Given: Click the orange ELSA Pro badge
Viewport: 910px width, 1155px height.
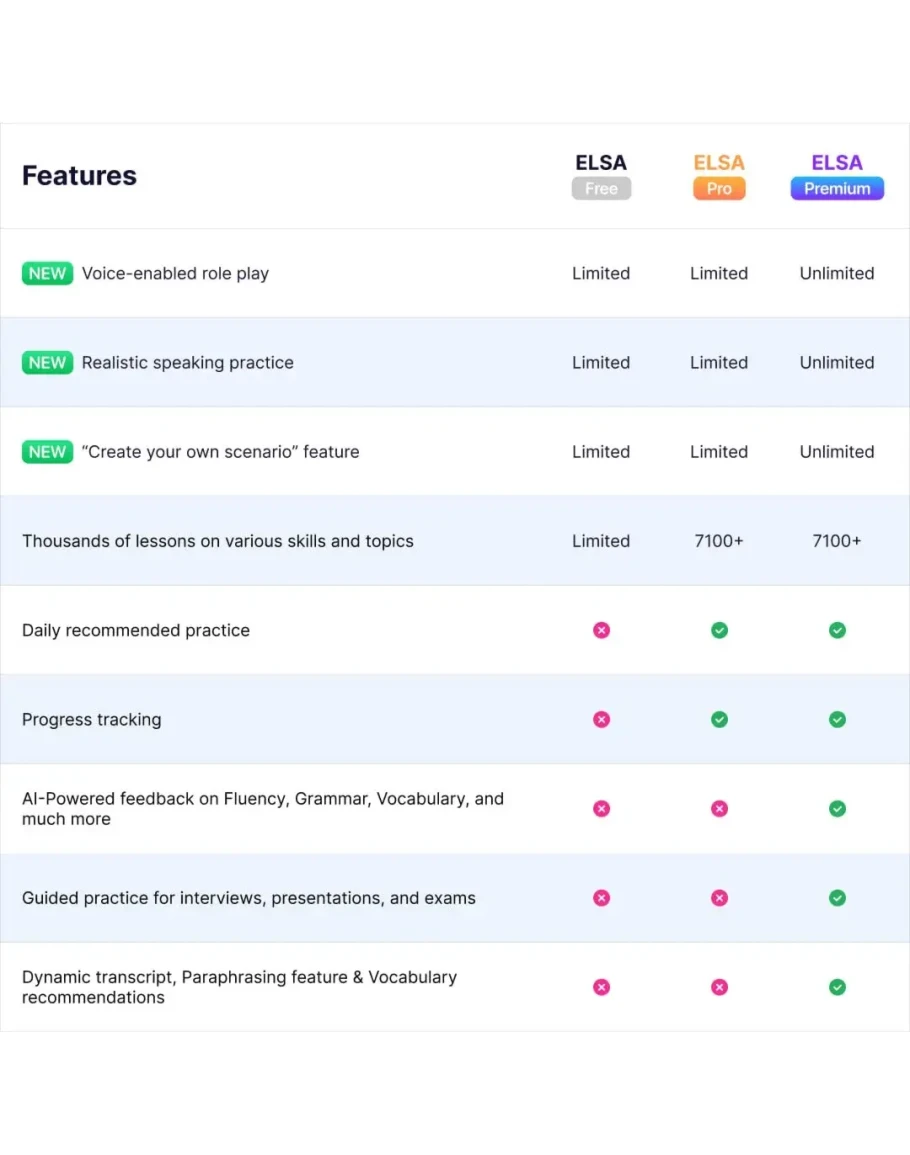Looking at the screenshot, I should click(x=719, y=188).
